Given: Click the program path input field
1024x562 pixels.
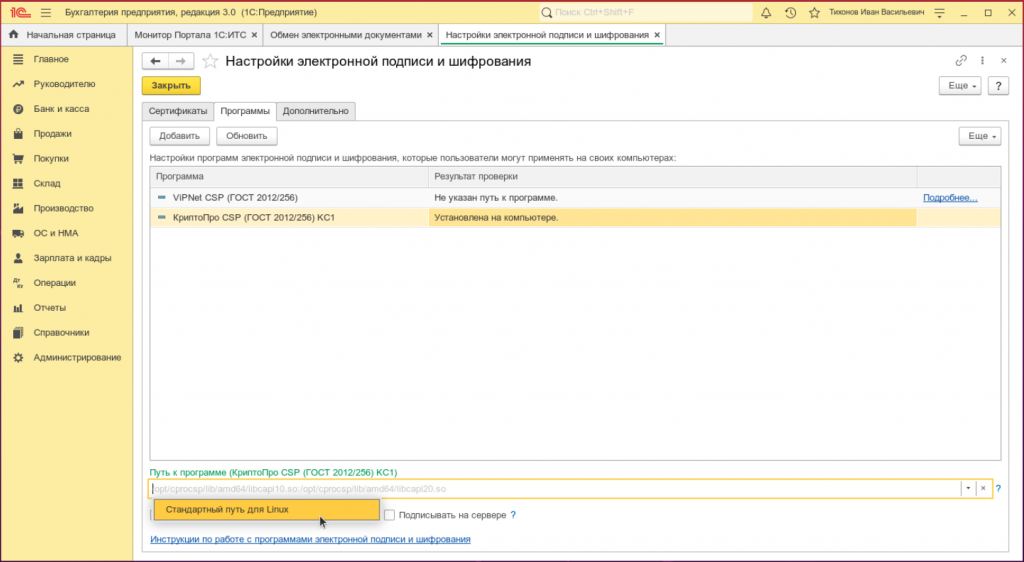Looking at the screenshot, I should tap(555, 488).
